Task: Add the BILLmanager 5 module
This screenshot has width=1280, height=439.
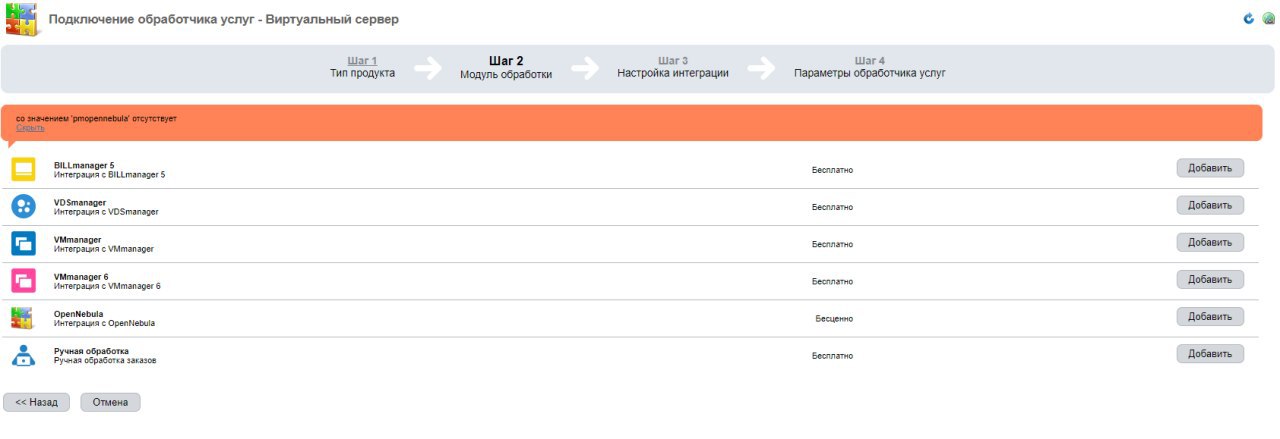Action: click(1210, 168)
